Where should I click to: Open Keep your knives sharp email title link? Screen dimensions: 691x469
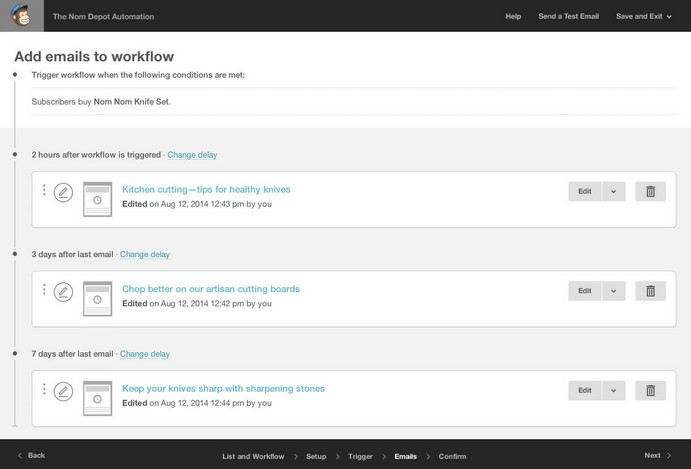[223, 388]
